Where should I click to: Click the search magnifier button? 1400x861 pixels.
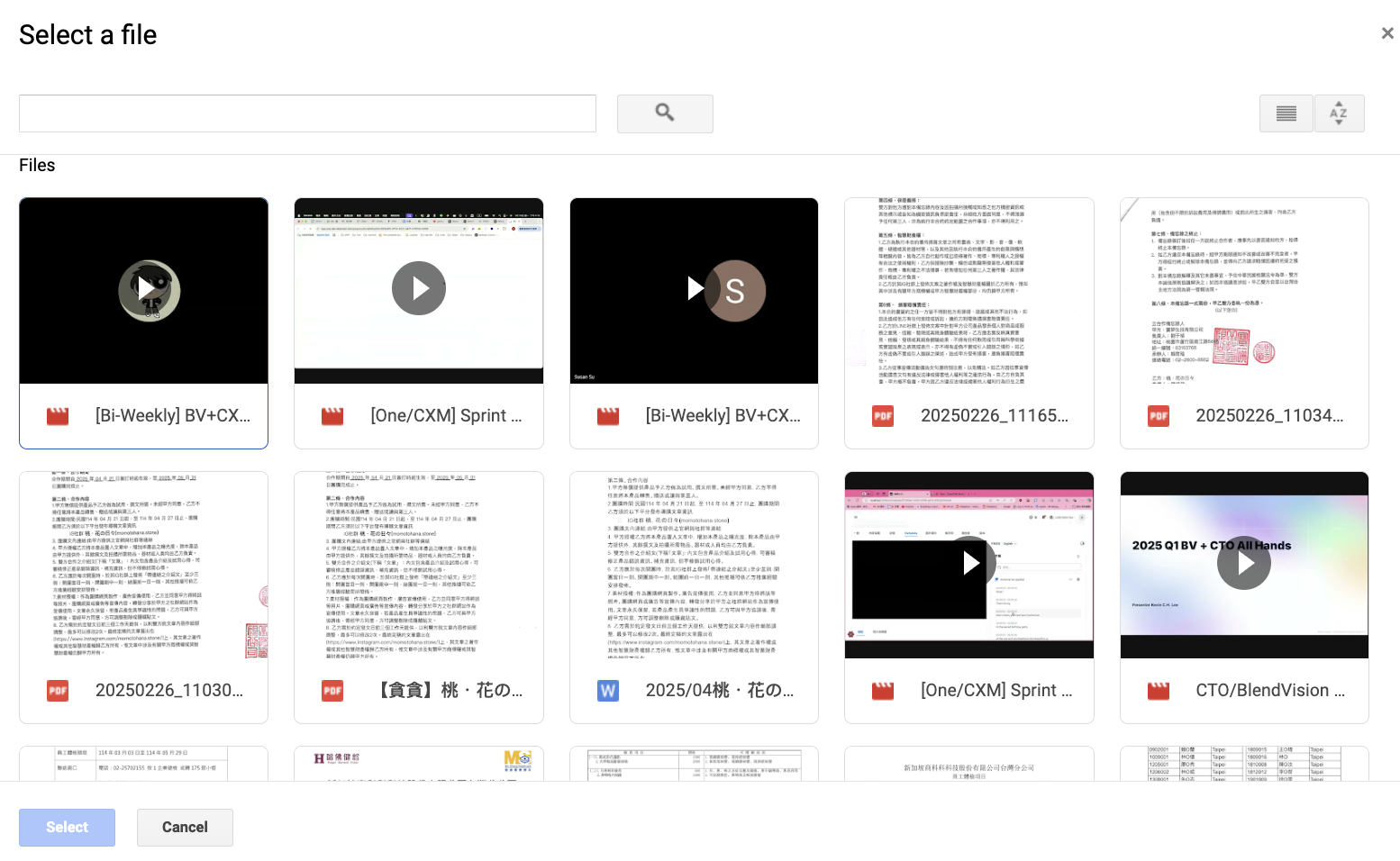click(664, 113)
